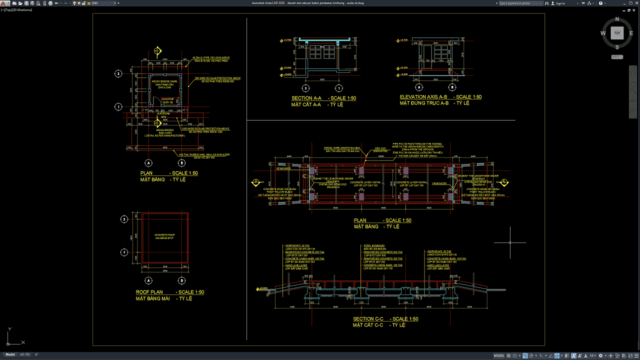Open the WCS dropdown below the ViewCube
The height and width of the screenshot is (360, 640).
pyautogui.click(x=617, y=57)
